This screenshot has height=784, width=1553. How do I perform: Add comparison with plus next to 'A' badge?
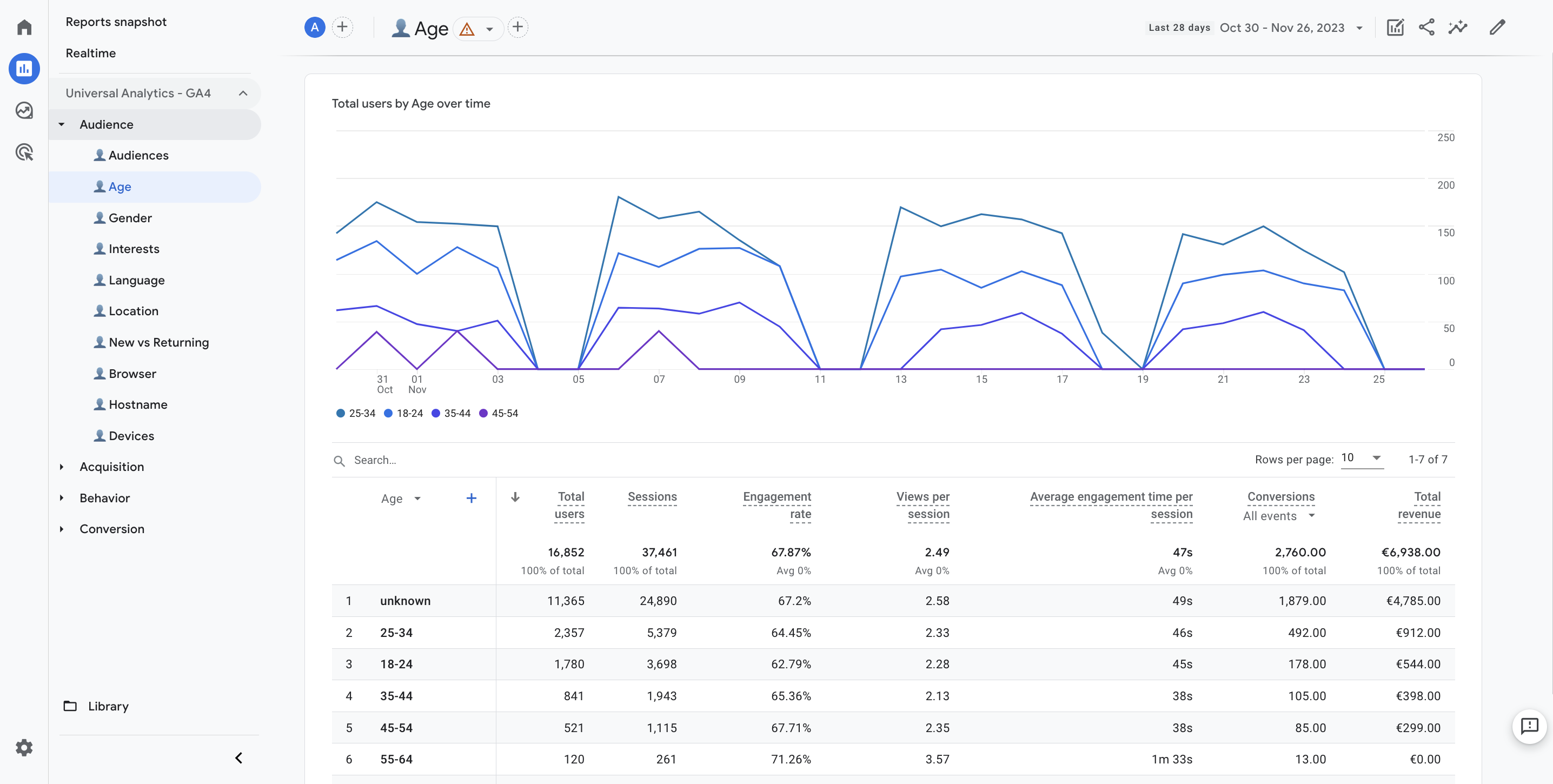[342, 27]
